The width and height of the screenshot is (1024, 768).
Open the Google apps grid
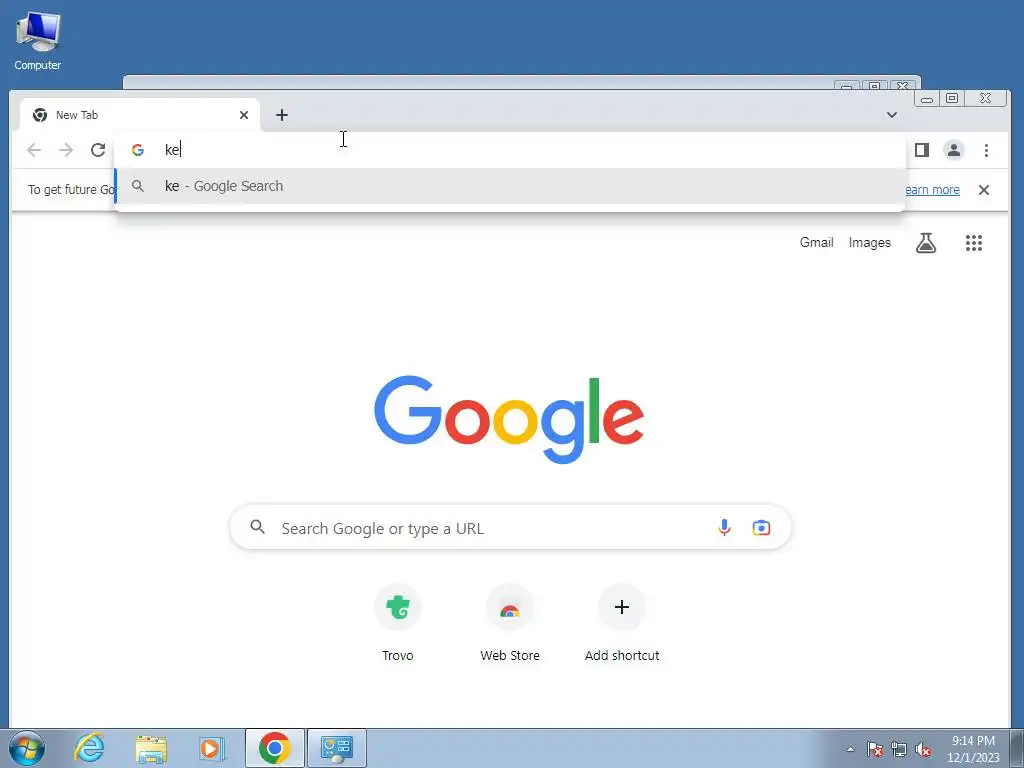[x=974, y=243]
